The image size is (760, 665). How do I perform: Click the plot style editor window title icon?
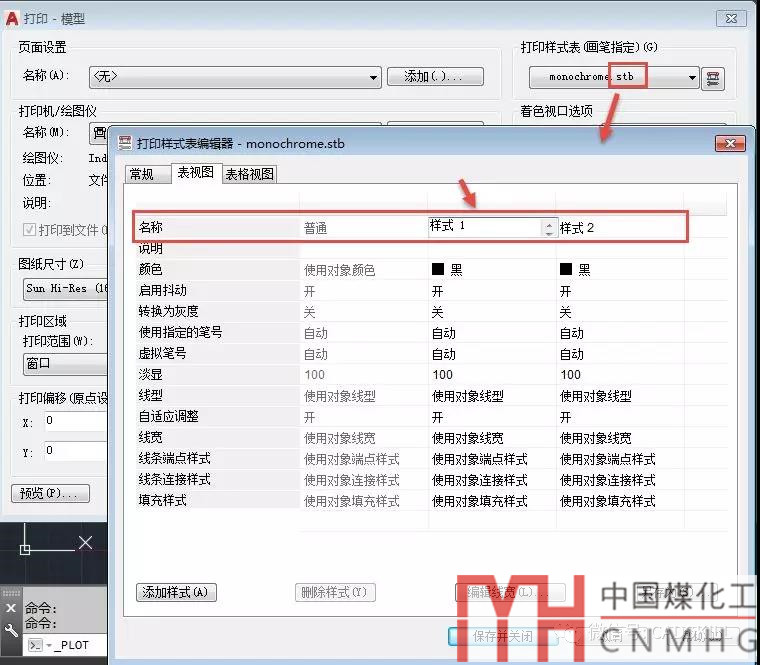coord(125,143)
